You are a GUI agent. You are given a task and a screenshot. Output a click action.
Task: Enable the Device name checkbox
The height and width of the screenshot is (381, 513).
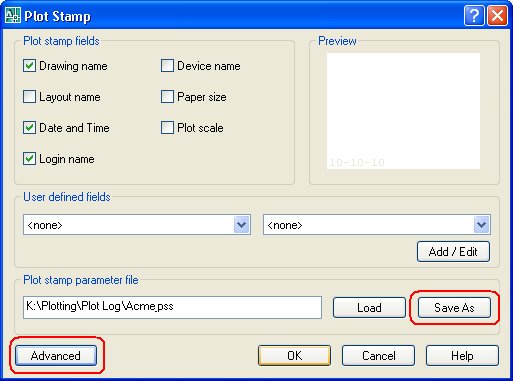(167, 66)
